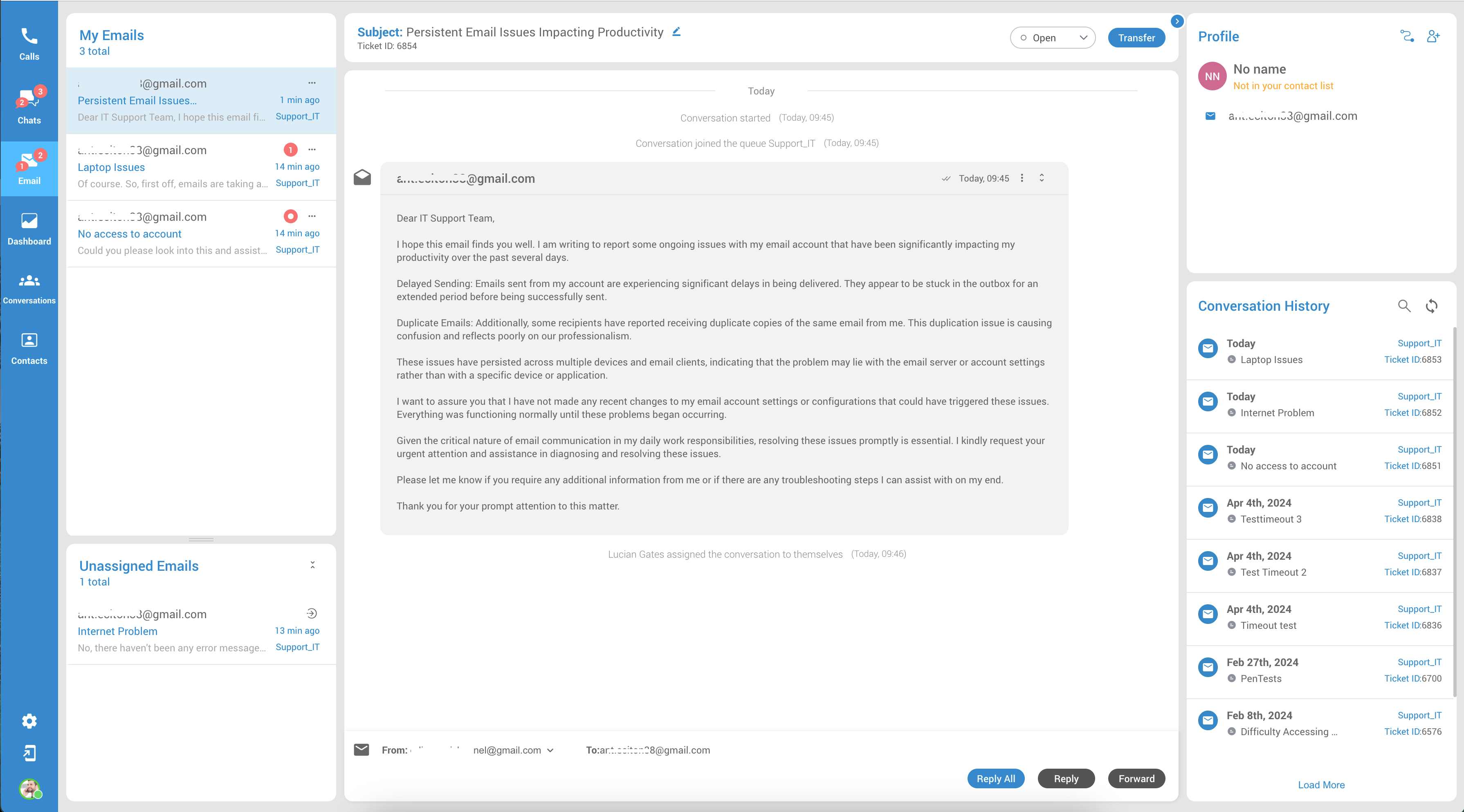
Task: Open the Contacts section in sidebar
Action: tap(29, 348)
